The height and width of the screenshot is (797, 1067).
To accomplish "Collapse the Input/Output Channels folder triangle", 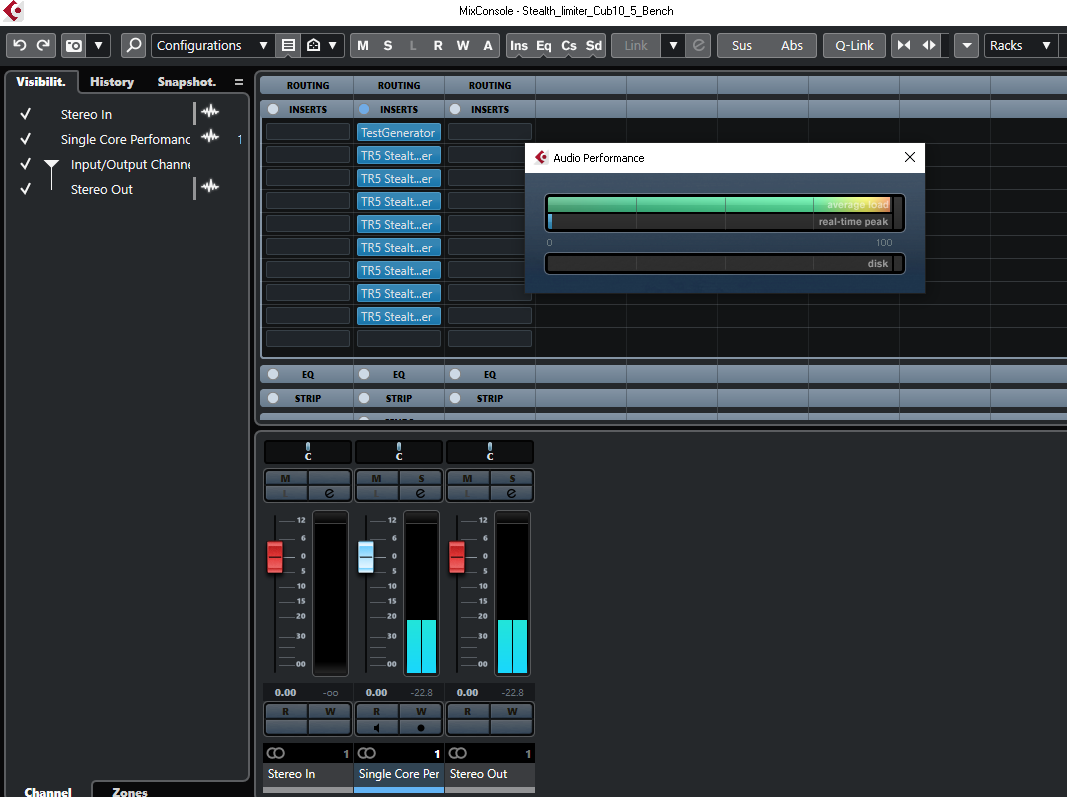I will click(x=51, y=164).
